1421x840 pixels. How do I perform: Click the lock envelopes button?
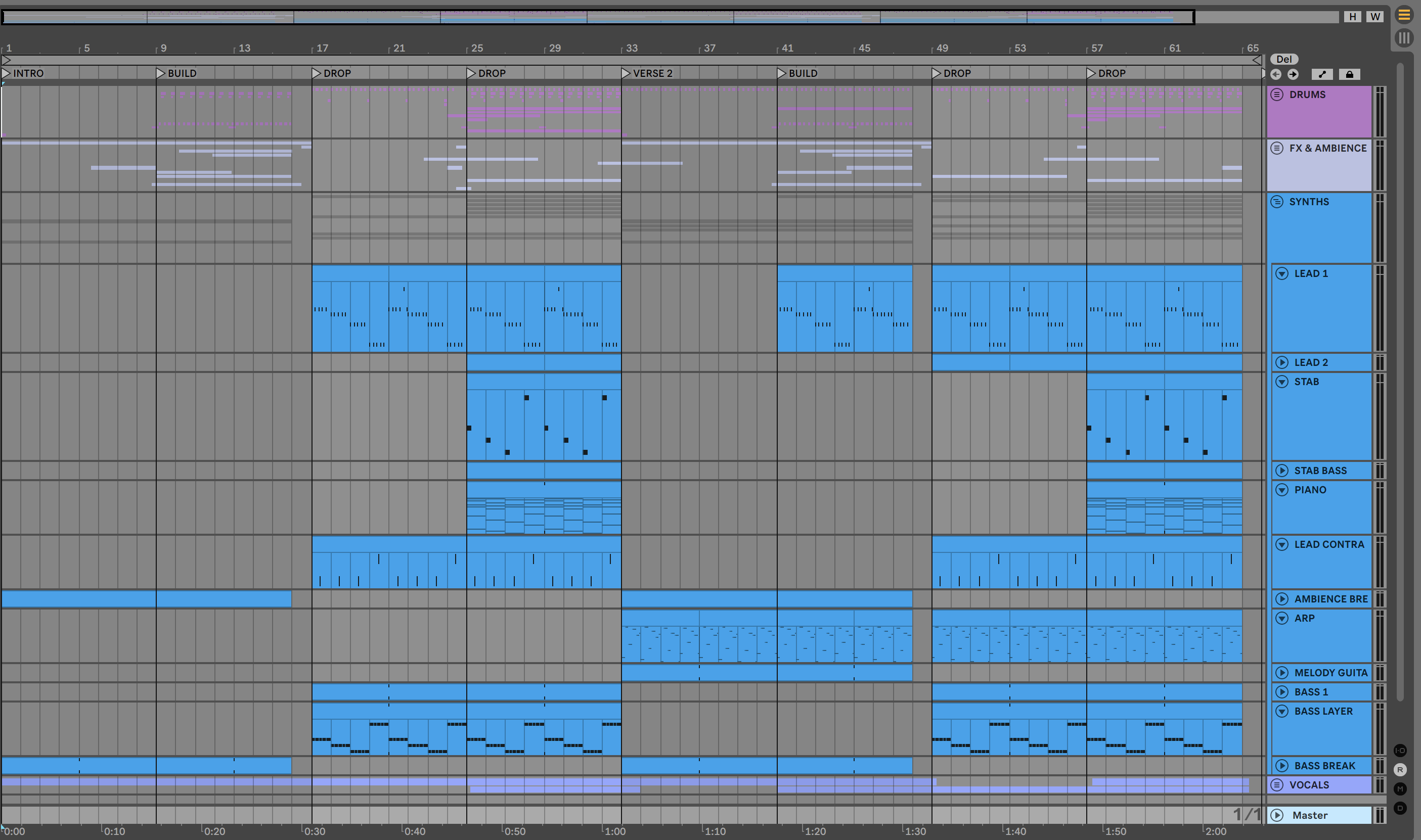pyautogui.click(x=1349, y=74)
